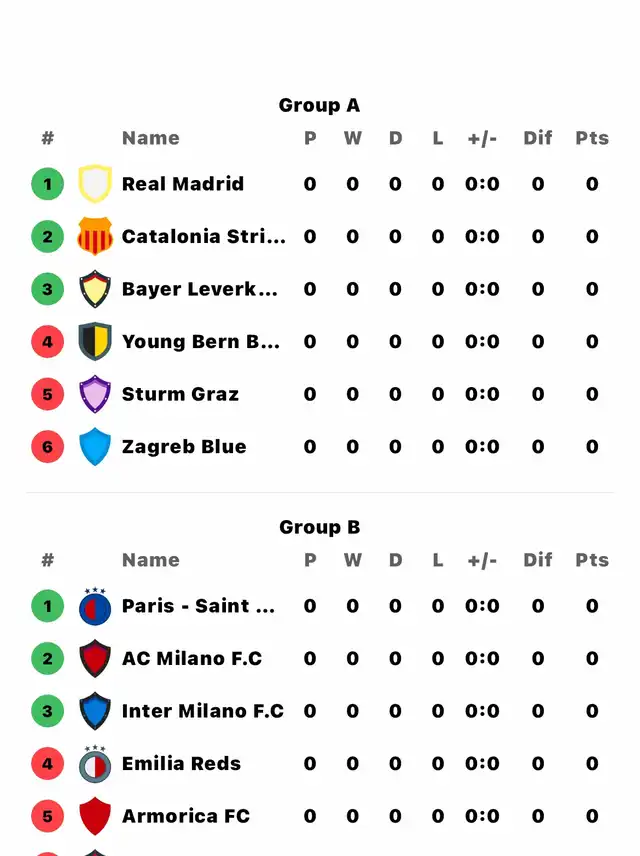Tap the Zagreb Blue shield crest

click(x=95, y=447)
